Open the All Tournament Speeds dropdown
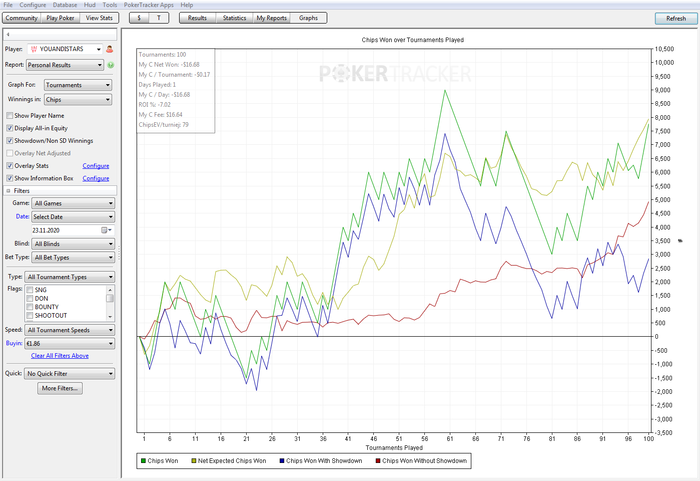Image resolution: width=700 pixels, height=481 pixels. pyautogui.click(x=70, y=329)
